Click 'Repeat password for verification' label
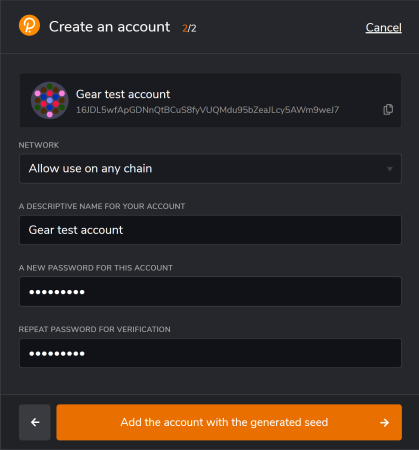 tap(94, 329)
